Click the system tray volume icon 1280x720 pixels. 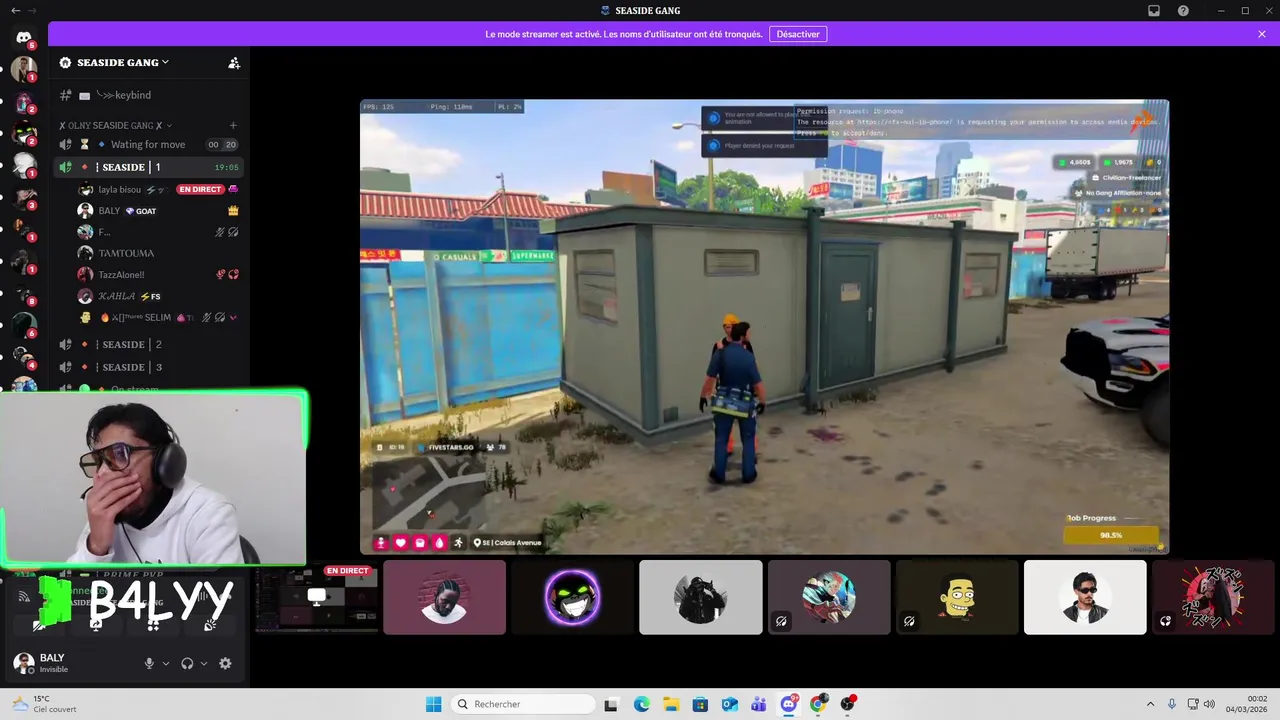click(x=1209, y=704)
